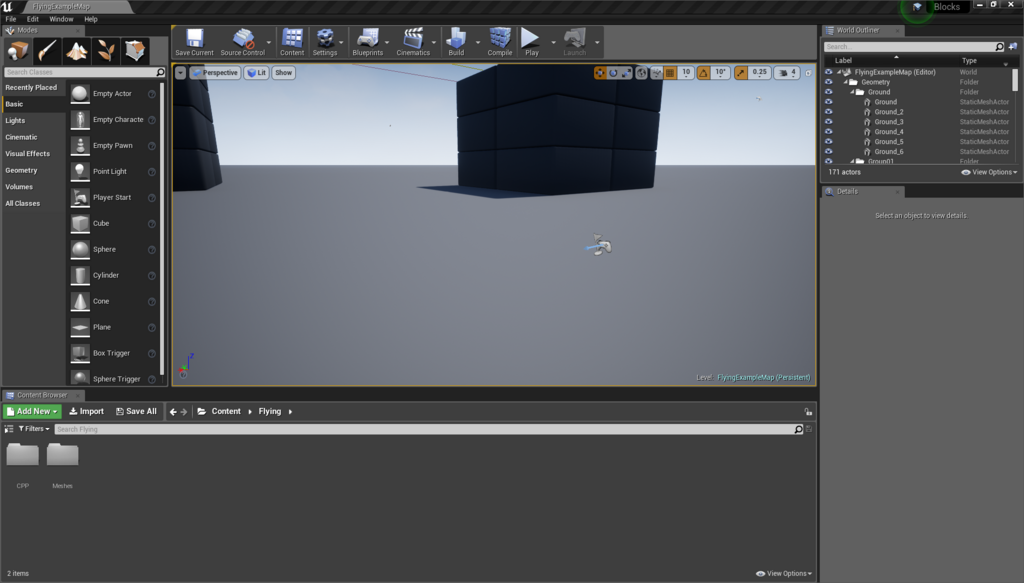Open World Outliner View Options dropdown
Image resolution: width=1024 pixels, height=583 pixels.
coord(989,172)
